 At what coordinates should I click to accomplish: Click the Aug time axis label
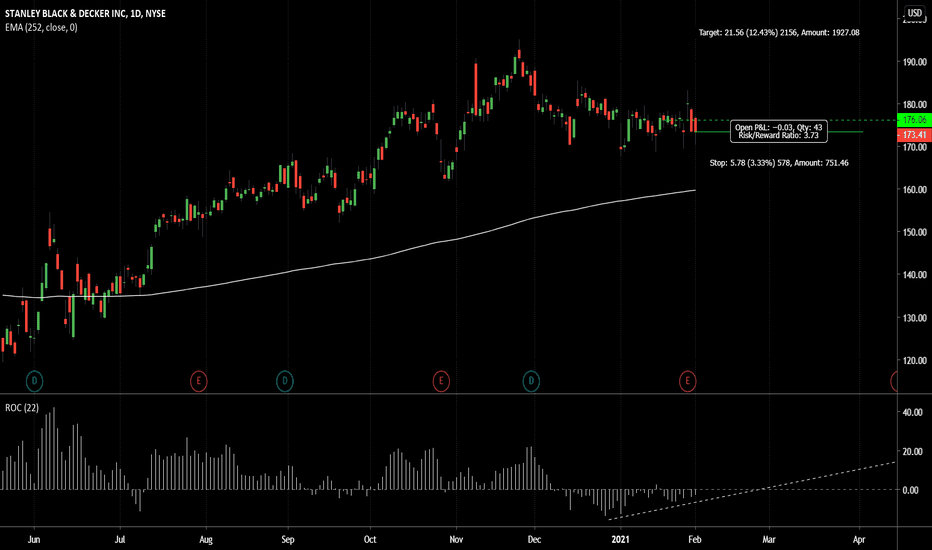tap(206, 540)
